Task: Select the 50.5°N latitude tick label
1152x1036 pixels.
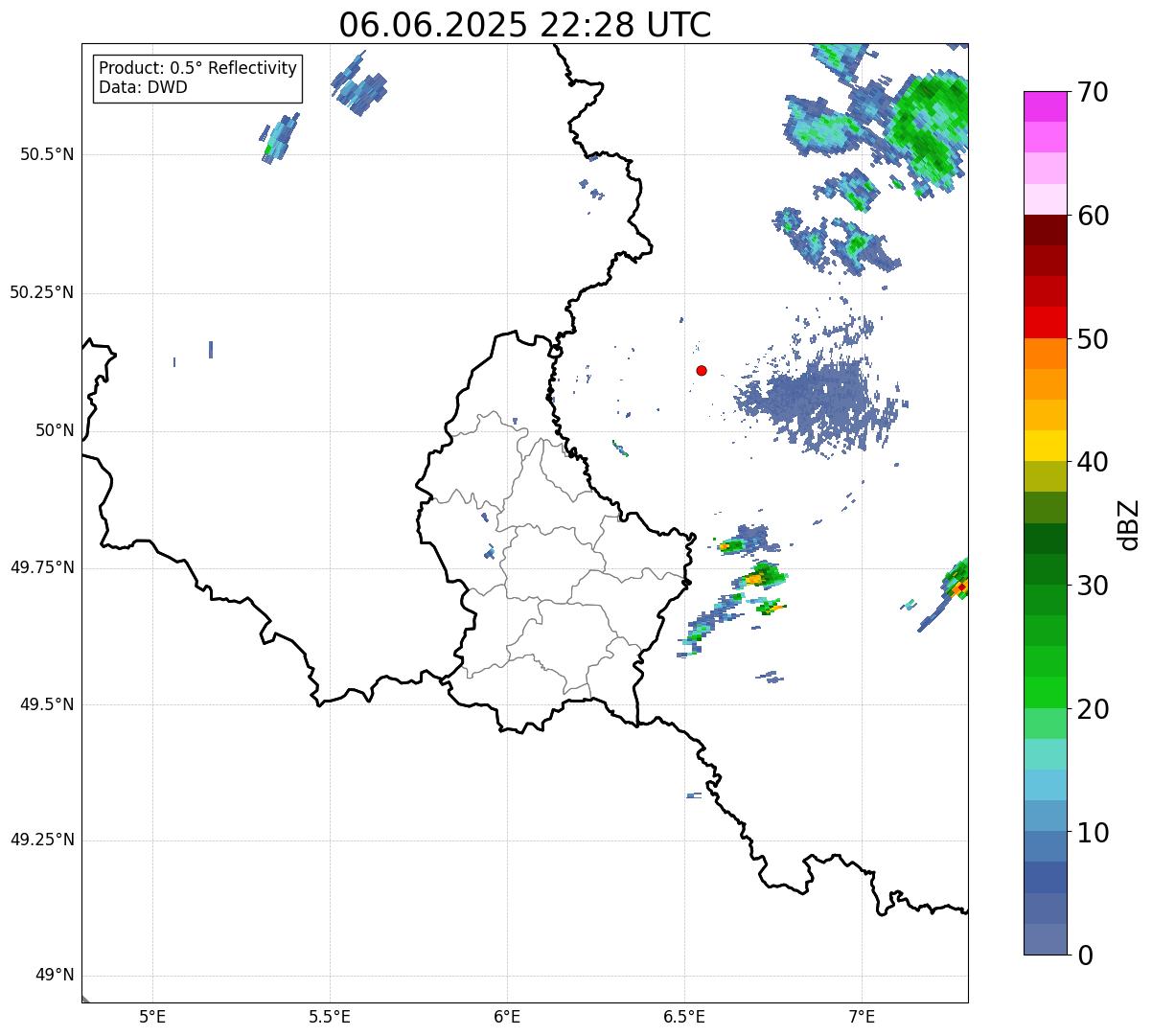Action: pos(46,154)
